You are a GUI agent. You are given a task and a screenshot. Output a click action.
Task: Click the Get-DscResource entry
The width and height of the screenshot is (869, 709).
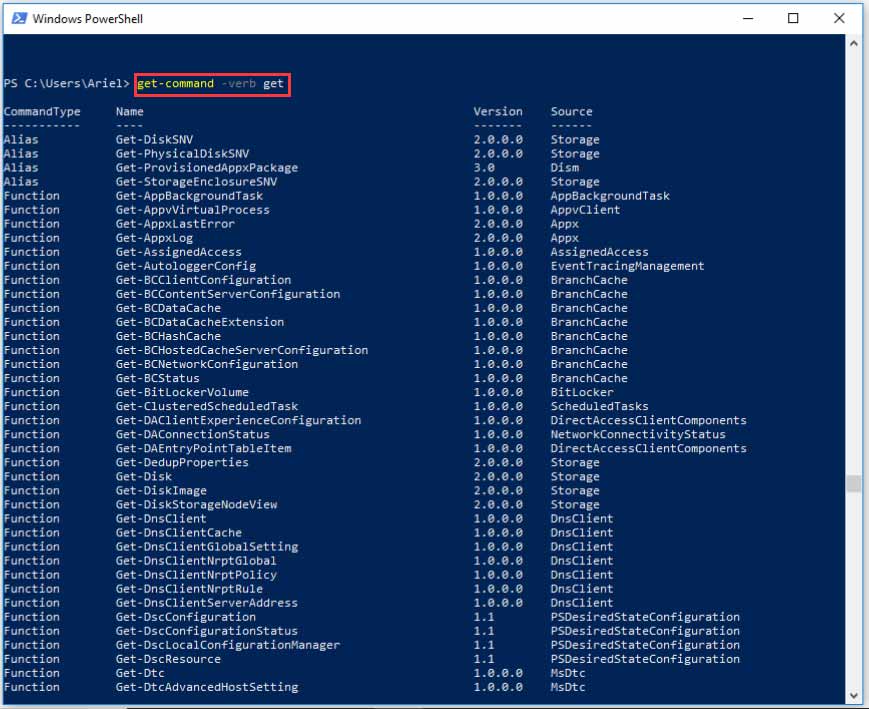point(168,659)
